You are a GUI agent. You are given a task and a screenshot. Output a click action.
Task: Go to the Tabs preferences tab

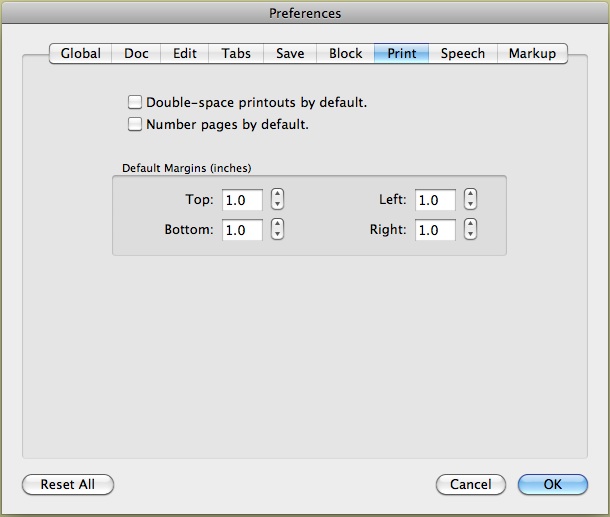pyautogui.click(x=236, y=54)
